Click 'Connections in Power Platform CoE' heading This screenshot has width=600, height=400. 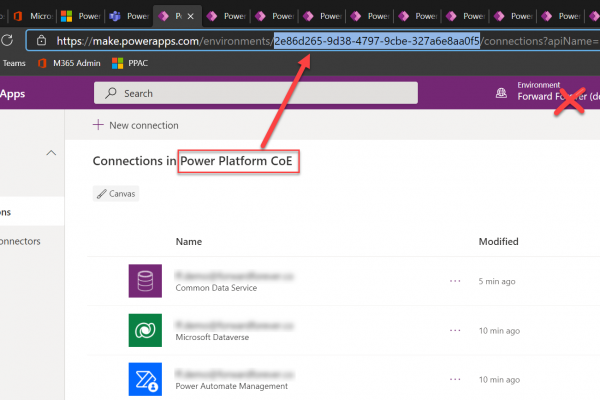click(192, 161)
